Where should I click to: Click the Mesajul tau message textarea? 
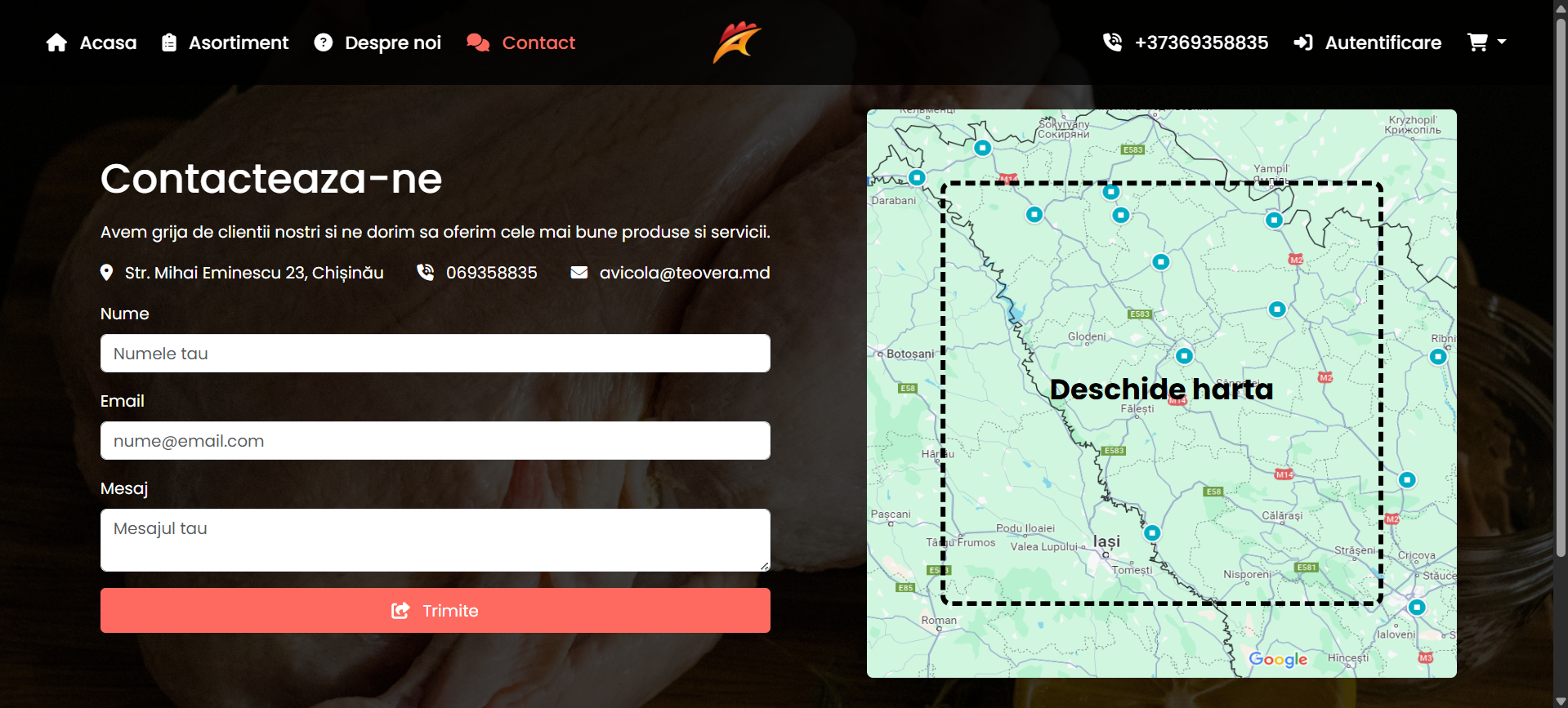pyautogui.click(x=436, y=540)
